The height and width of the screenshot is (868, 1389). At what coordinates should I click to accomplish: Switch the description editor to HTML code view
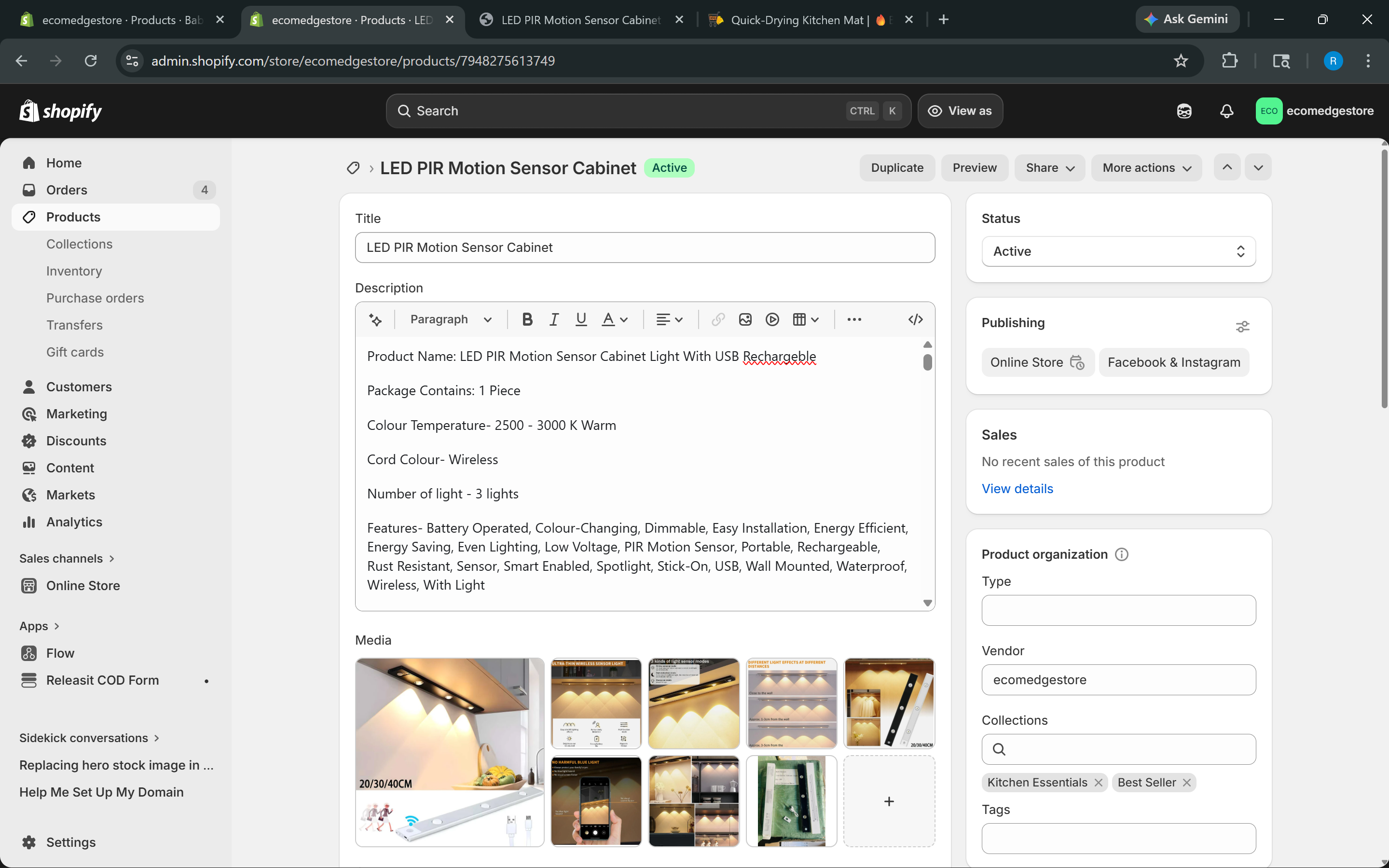tap(914, 319)
